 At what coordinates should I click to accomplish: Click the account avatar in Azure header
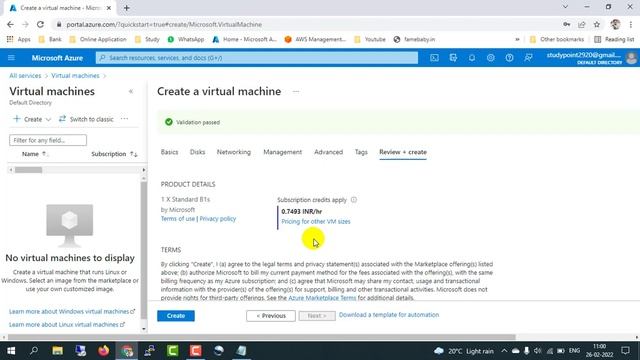pos(631,58)
